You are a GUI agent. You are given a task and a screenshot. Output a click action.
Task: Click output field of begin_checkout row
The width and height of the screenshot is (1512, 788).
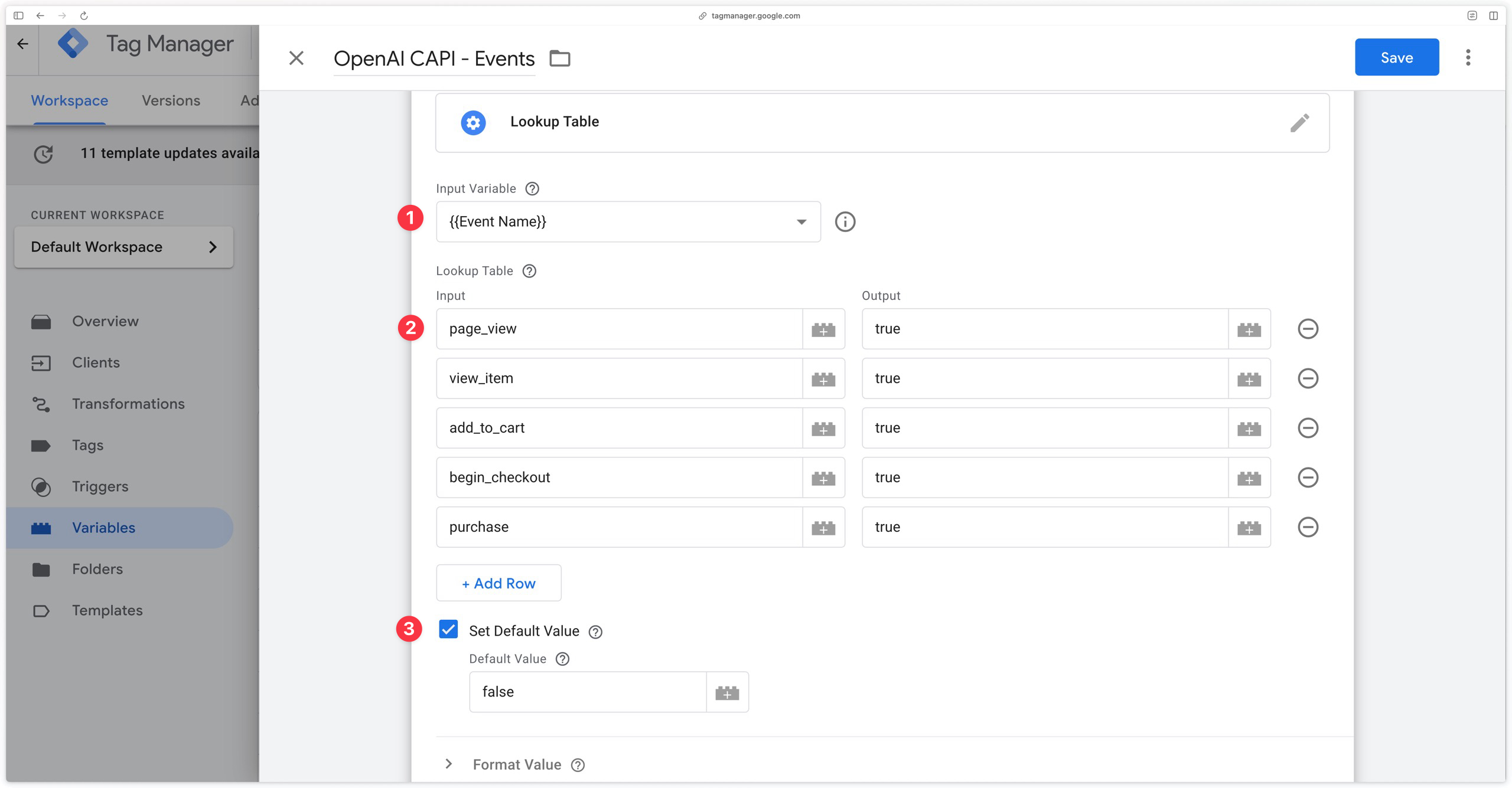(1045, 478)
